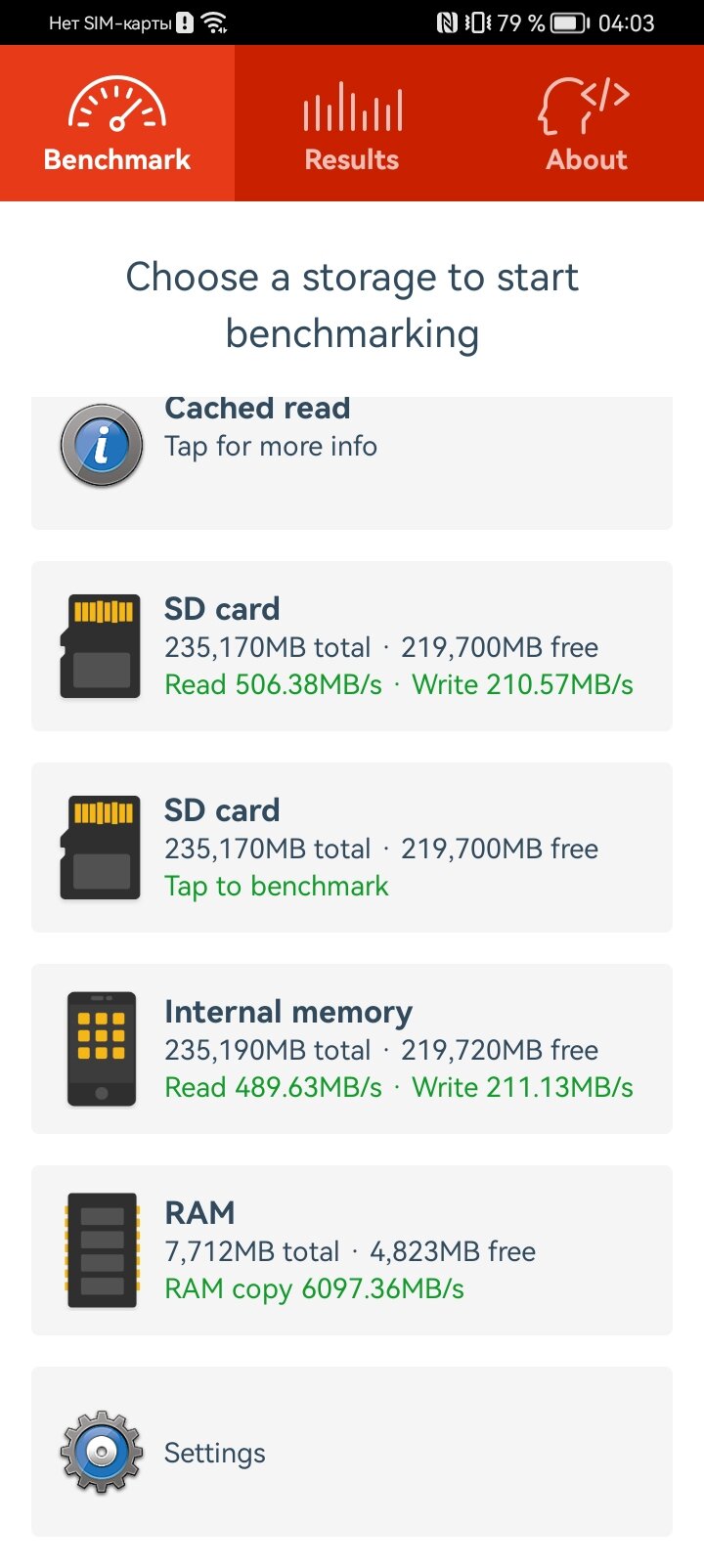Select Write 211.13MB/s internal memory result
704x1568 pixels.
point(522,1087)
